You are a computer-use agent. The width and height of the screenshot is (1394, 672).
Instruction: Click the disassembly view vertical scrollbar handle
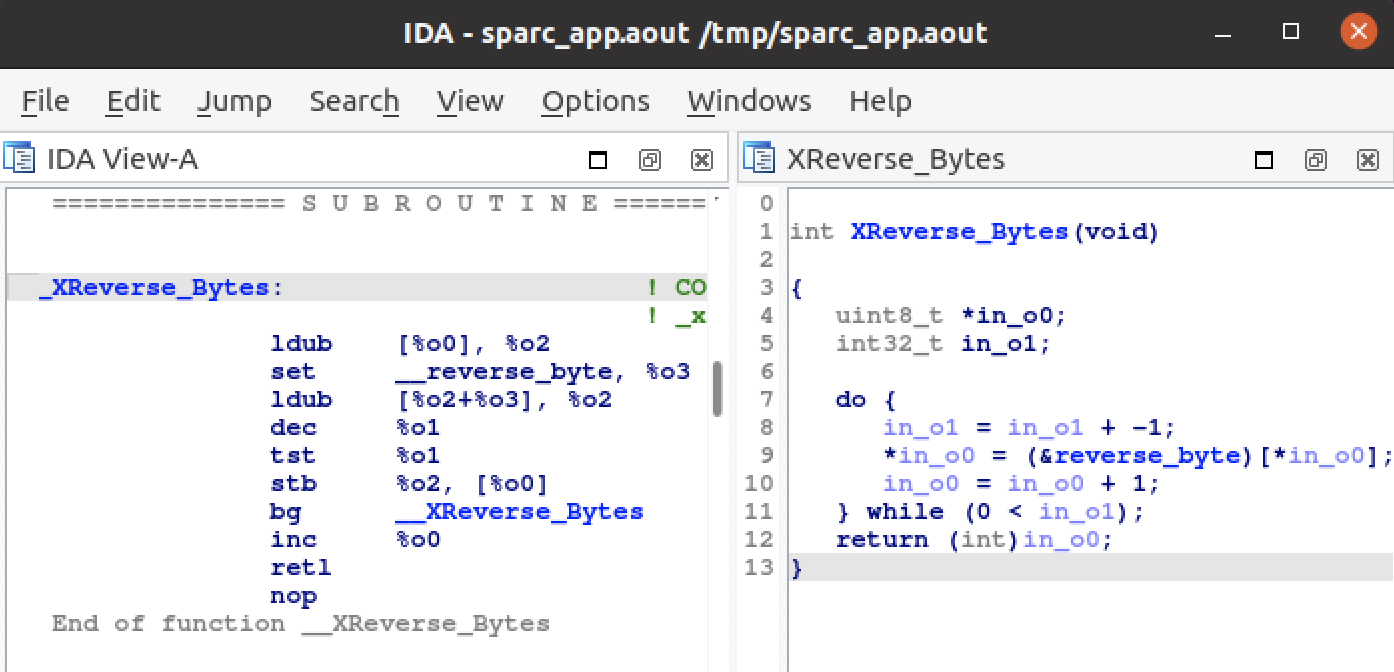pyautogui.click(x=716, y=388)
